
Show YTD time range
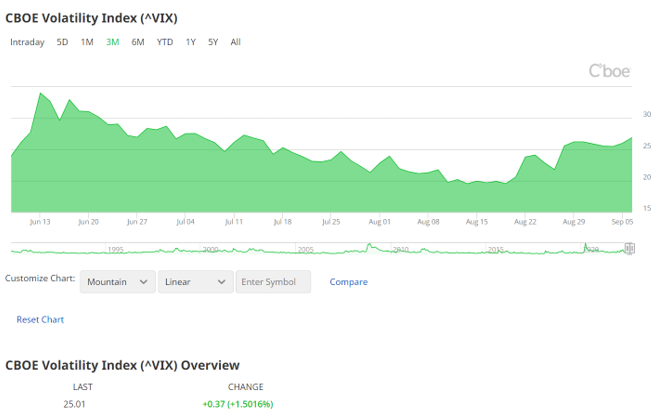click(x=165, y=42)
